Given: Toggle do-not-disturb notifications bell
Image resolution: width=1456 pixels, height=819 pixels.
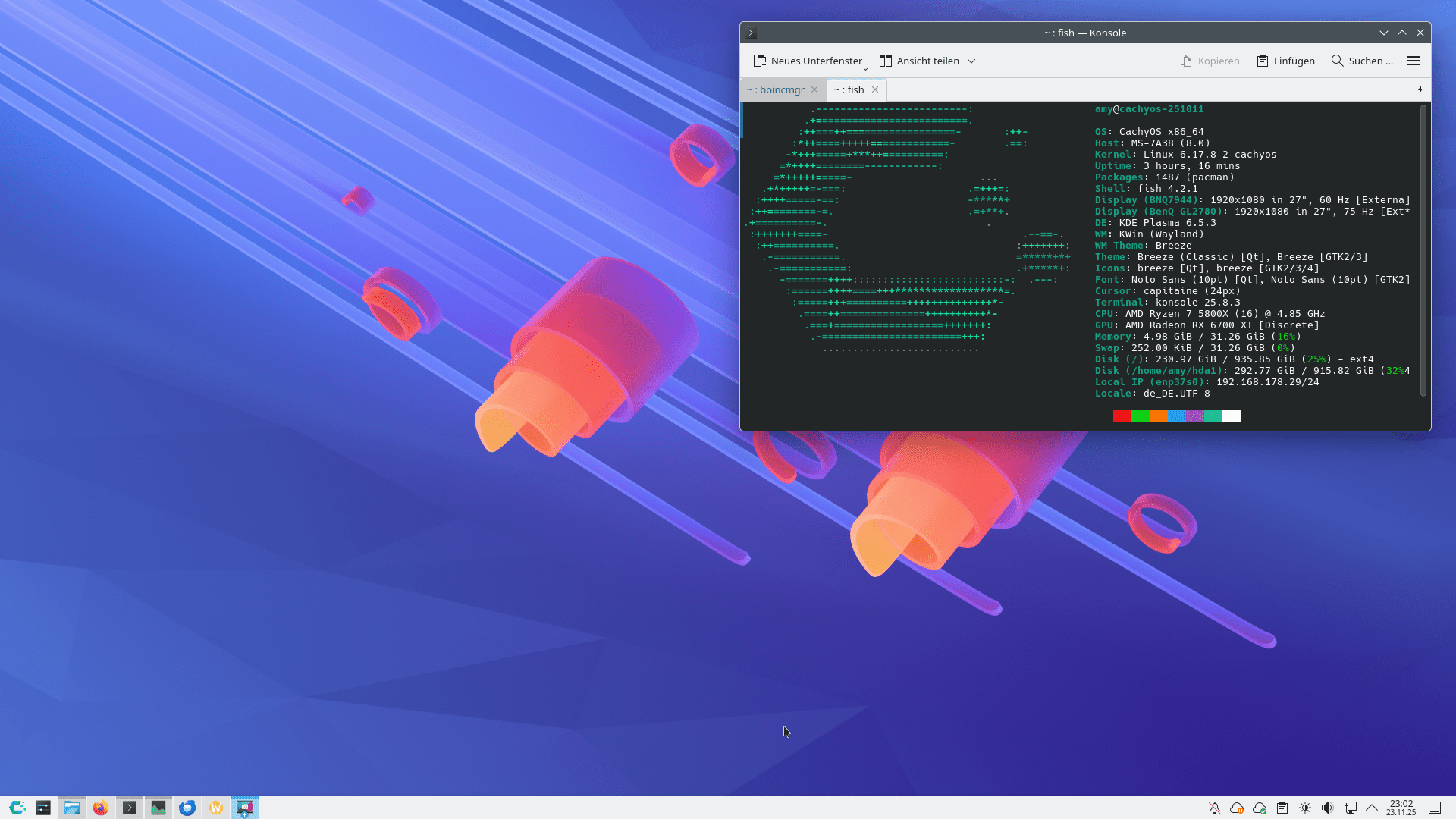Looking at the screenshot, I should (x=1214, y=808).
